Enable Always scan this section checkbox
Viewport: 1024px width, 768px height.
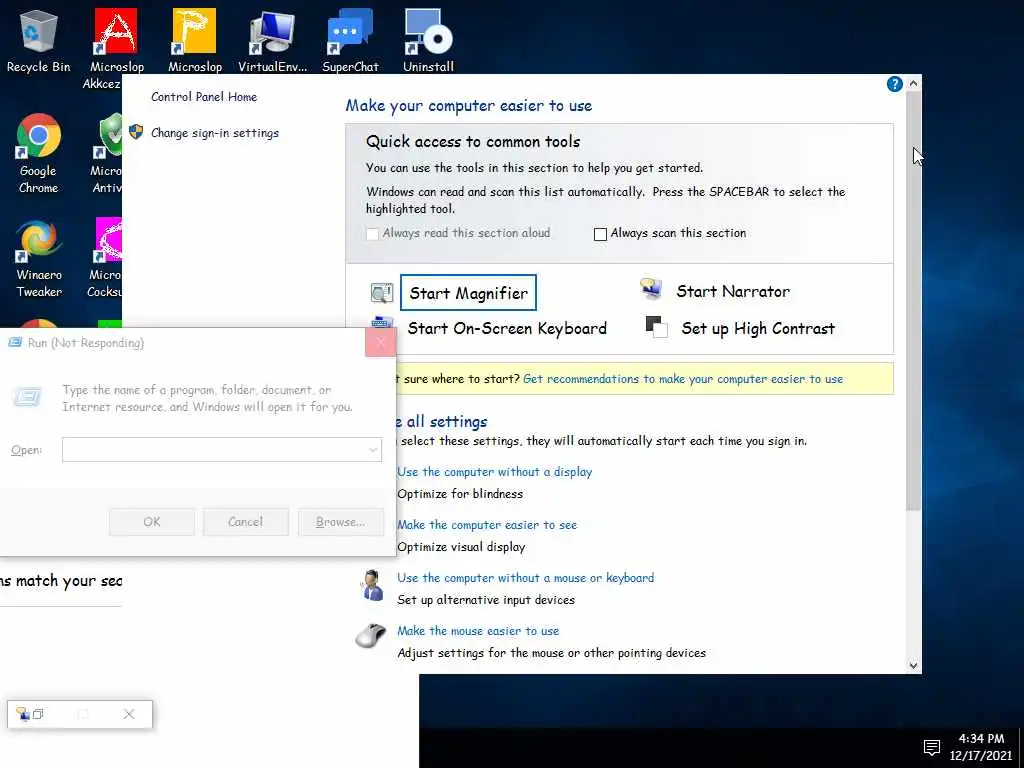pyautogui.click(x=600, y=234)
